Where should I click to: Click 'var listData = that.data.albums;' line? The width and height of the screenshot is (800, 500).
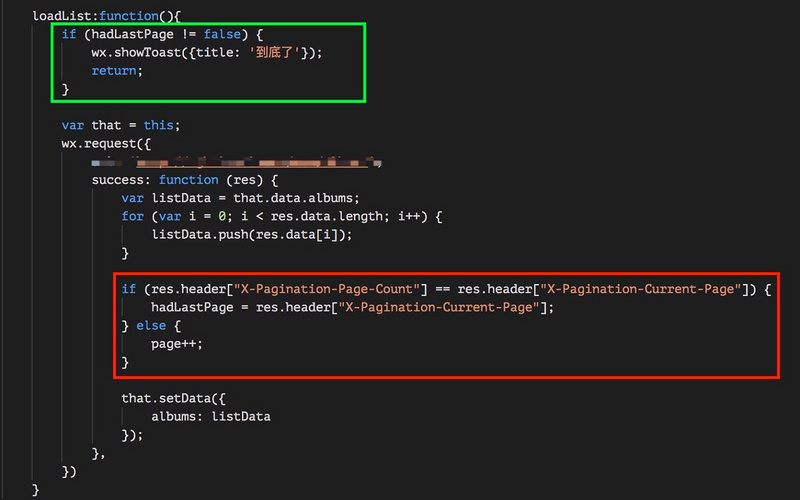tap(240, 198)
